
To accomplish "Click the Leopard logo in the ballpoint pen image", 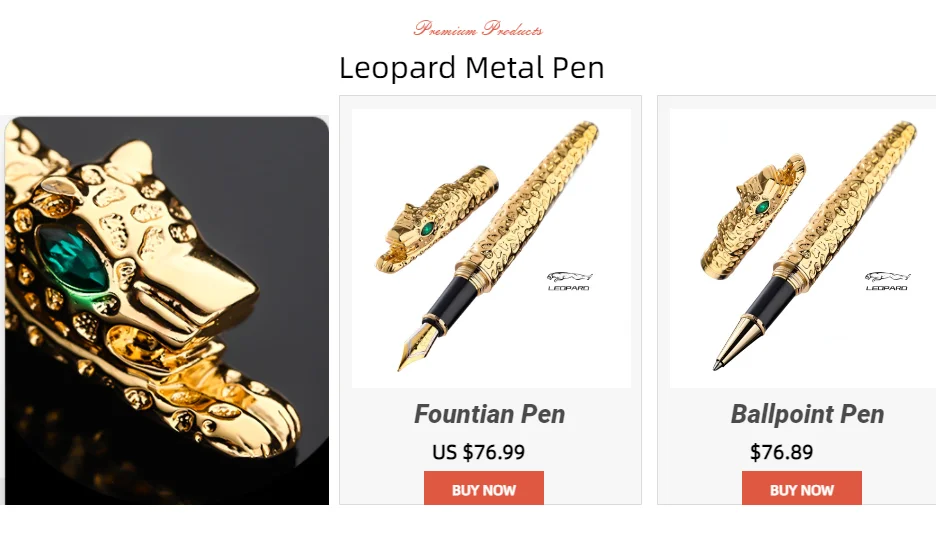I will [887, 281].
